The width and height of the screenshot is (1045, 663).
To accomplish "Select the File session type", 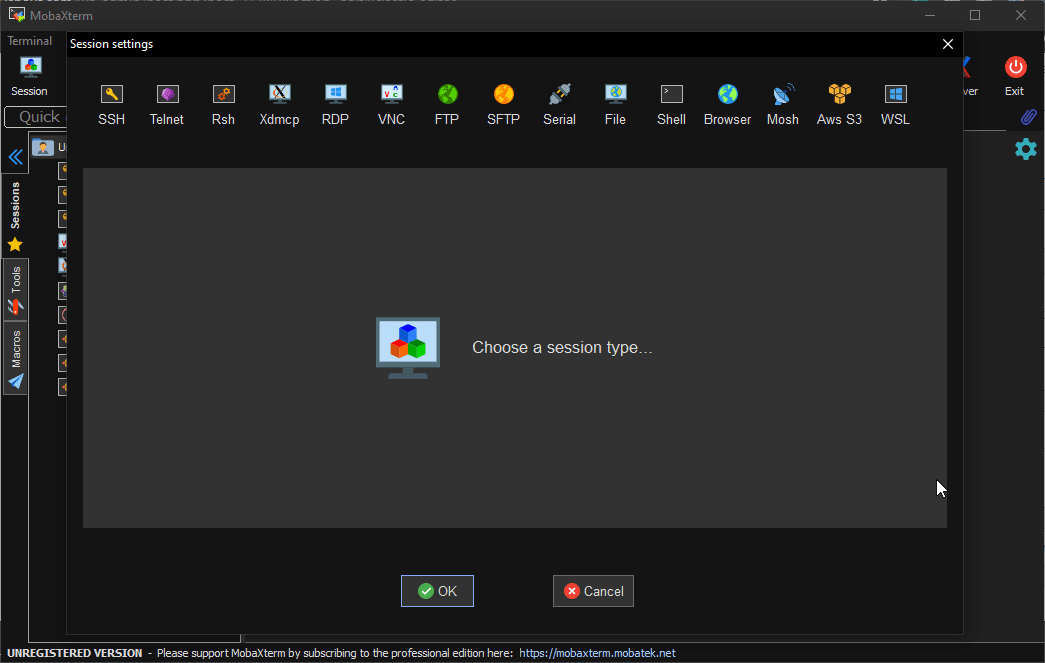I will (x=615, y=105).
